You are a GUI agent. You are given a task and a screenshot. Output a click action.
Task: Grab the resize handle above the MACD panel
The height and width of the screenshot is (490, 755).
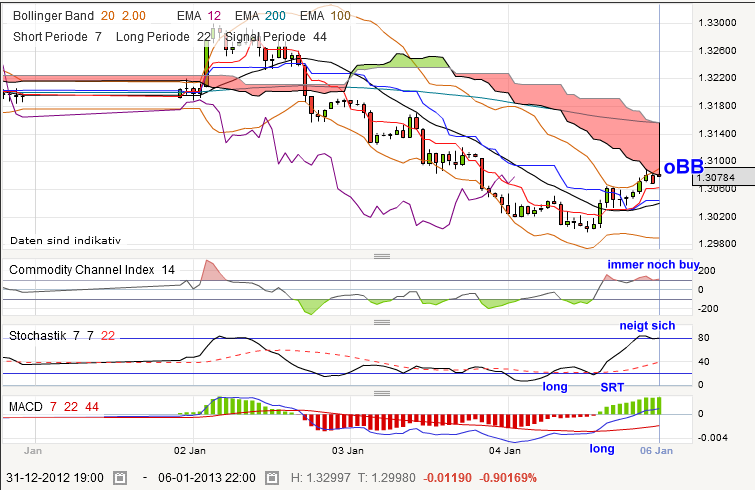pyautogui.click(x=382, y=393)
